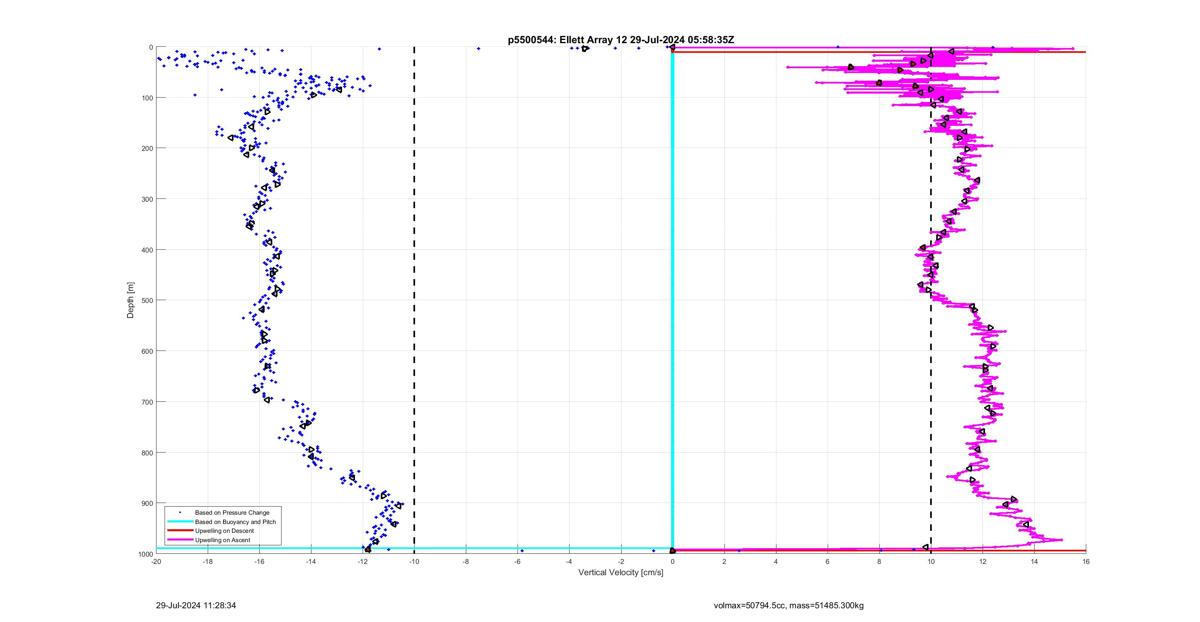Select the 'Depth [m]' y-axis label
Image resolution: width=1200 pixels, height=622 pixels.
click(130, 300)
